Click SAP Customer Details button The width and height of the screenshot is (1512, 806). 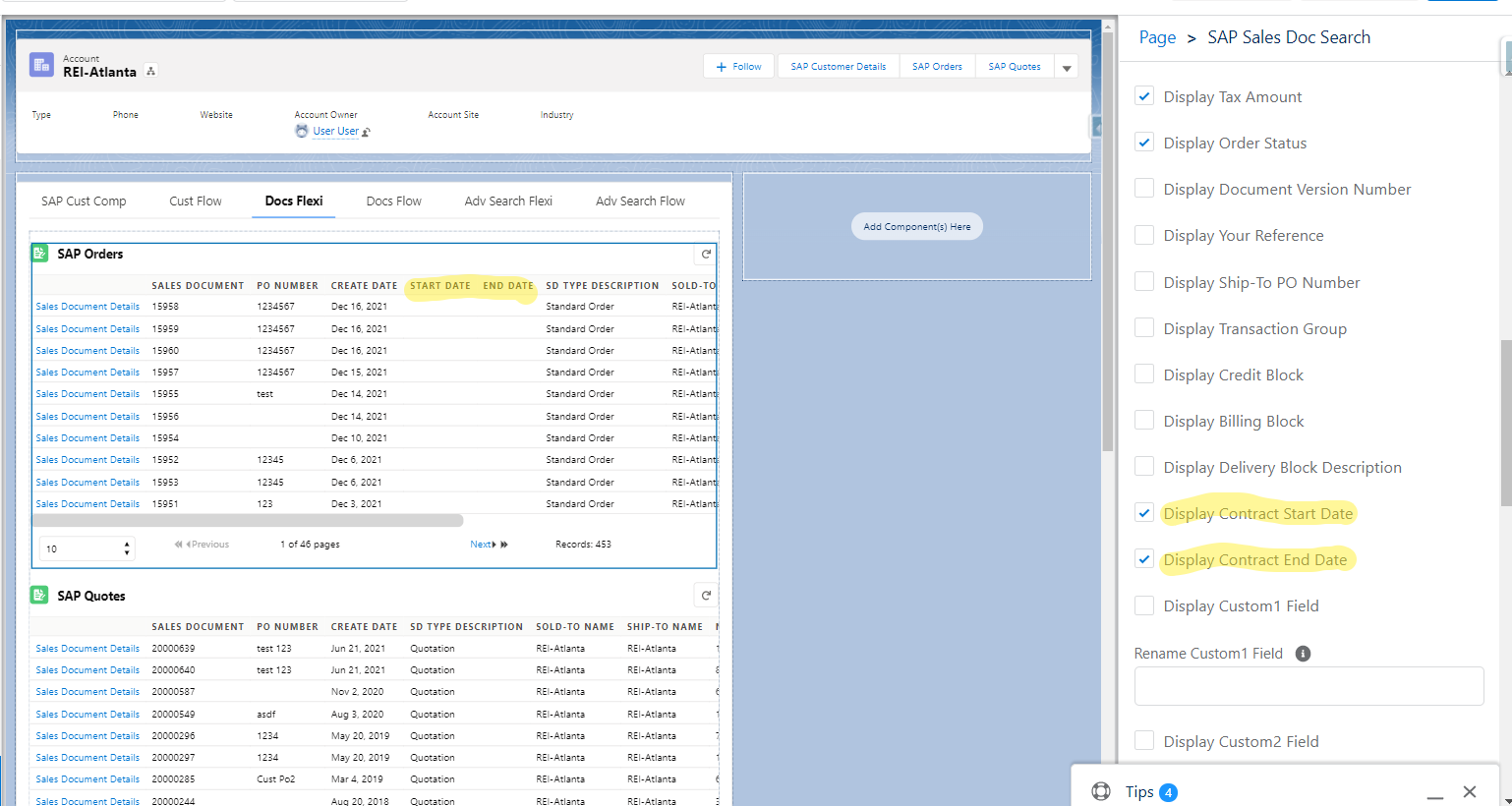(839, 67)
